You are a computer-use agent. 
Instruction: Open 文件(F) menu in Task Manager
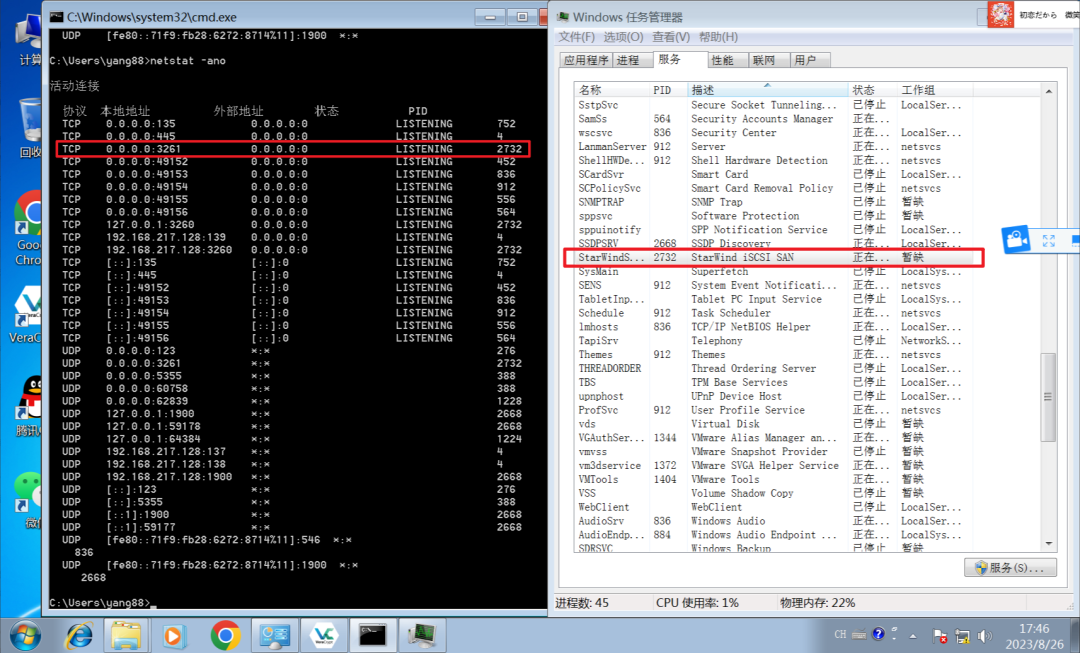(577, 37)
